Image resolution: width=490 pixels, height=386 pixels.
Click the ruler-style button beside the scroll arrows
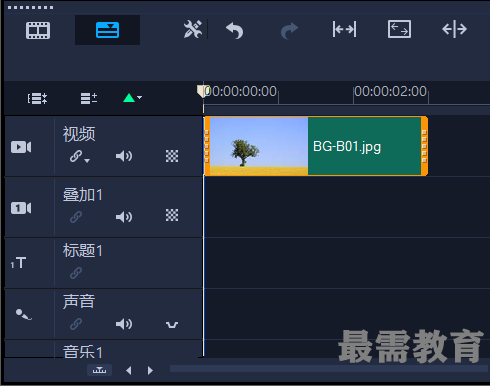pyautogui.click(x=99, y=370)
